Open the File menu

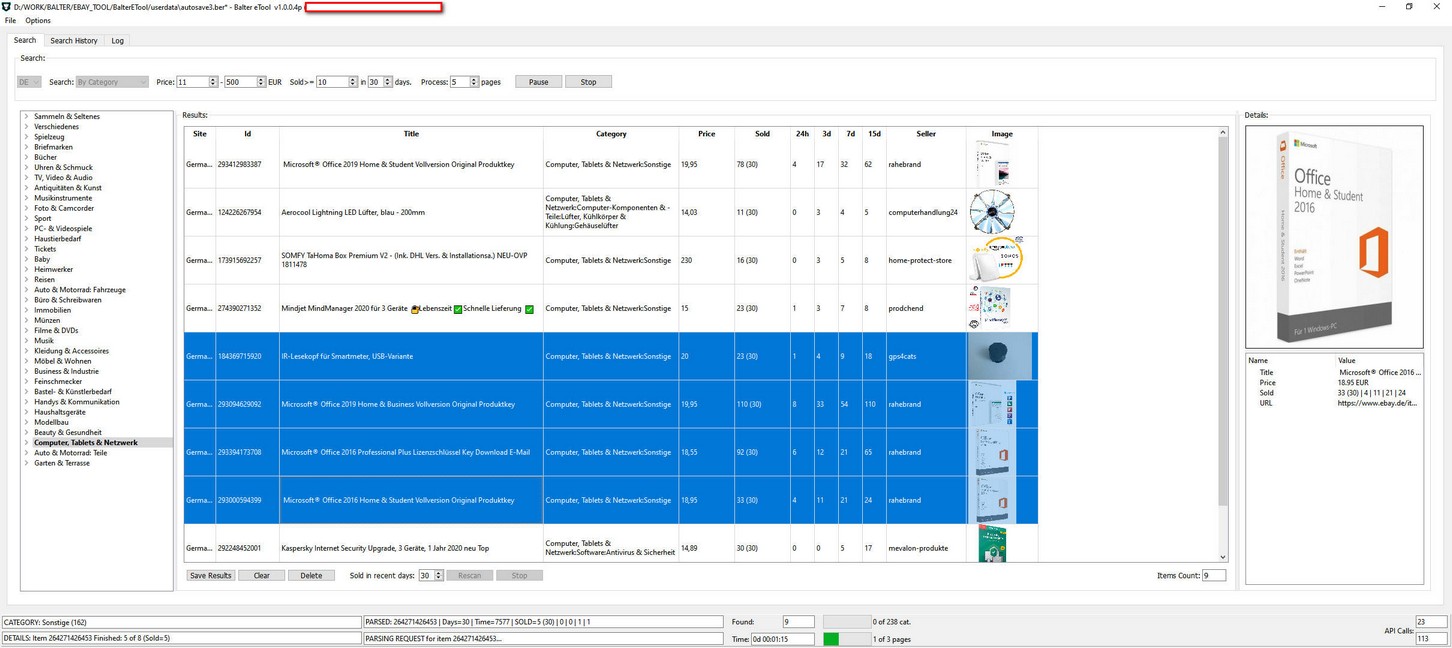click(x=10, y=20)
